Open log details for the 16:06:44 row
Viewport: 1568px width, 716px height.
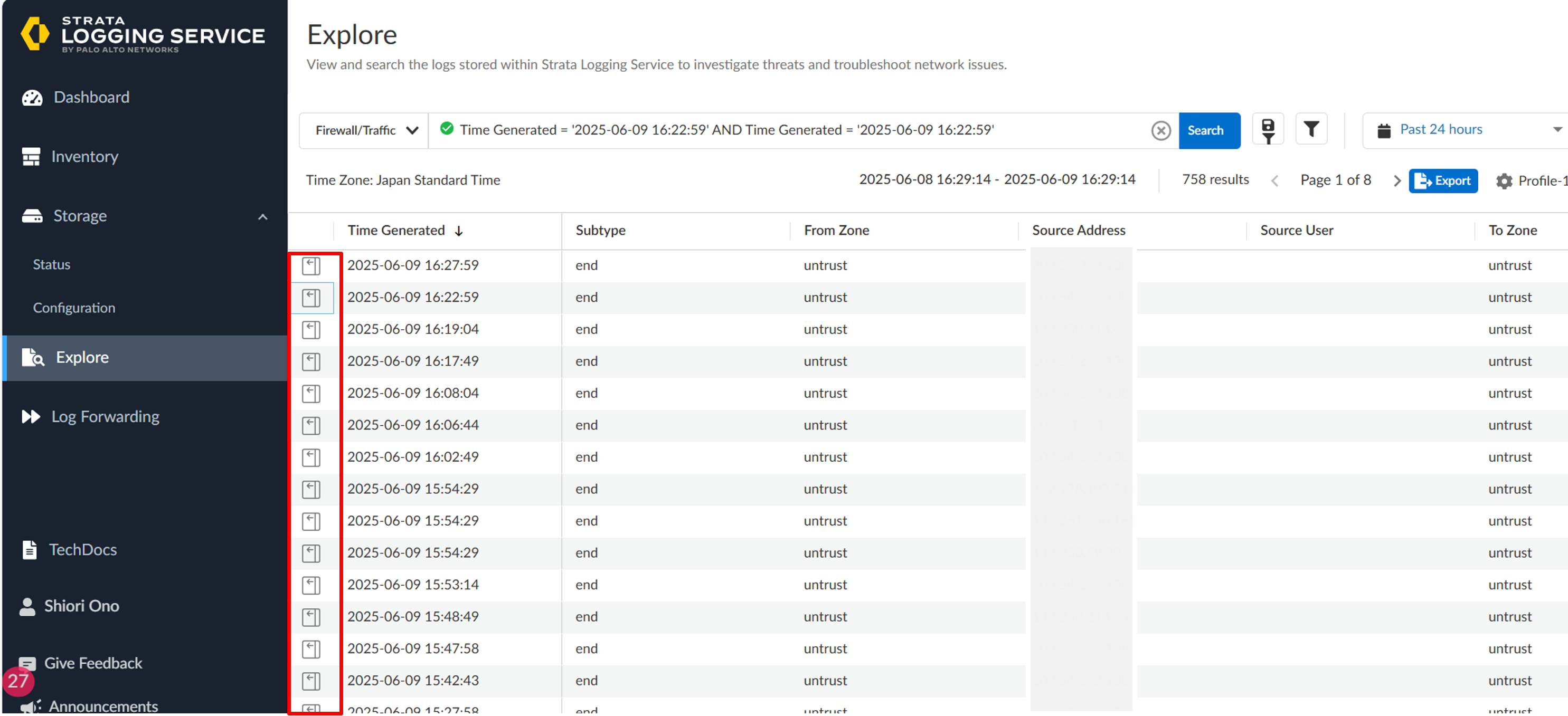[x=311, y=426]
